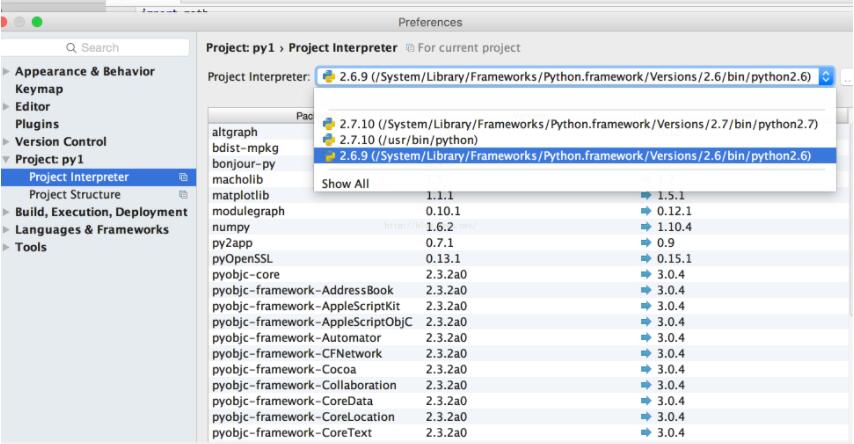Click the per-project icon next to Project Structure
The image size is (854, 444).
pos(183,194)
